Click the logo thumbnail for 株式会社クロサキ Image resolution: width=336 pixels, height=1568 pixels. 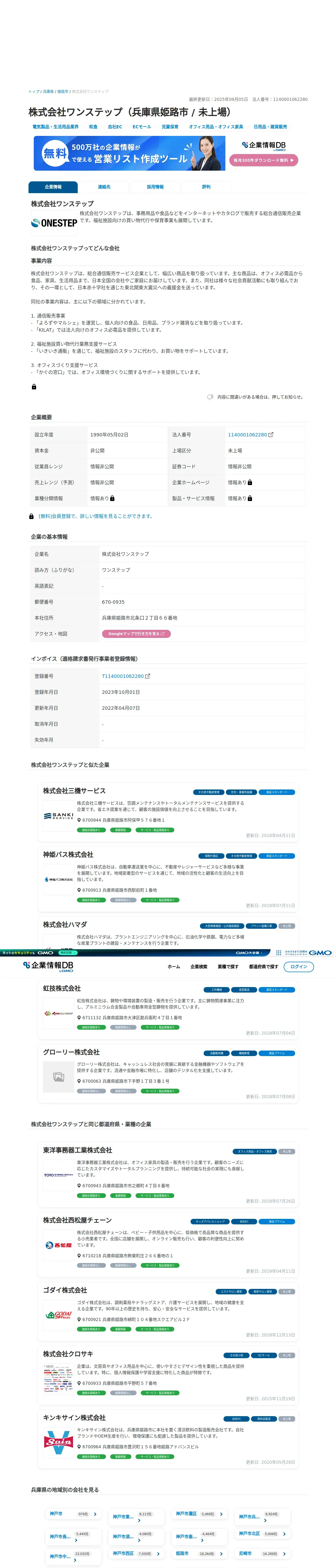(59, 1379)
